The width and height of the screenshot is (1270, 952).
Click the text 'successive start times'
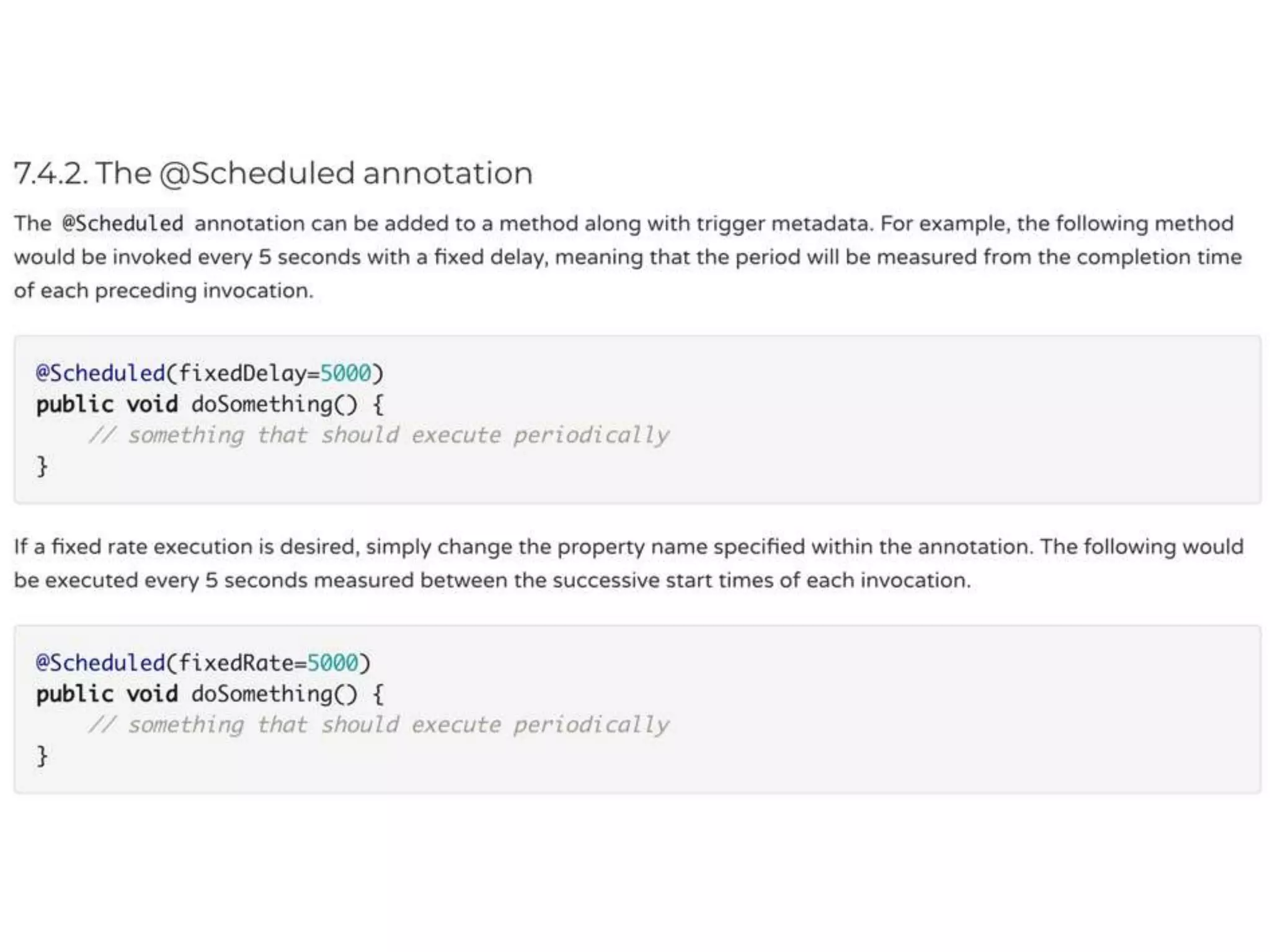click(x=661, y=580)
